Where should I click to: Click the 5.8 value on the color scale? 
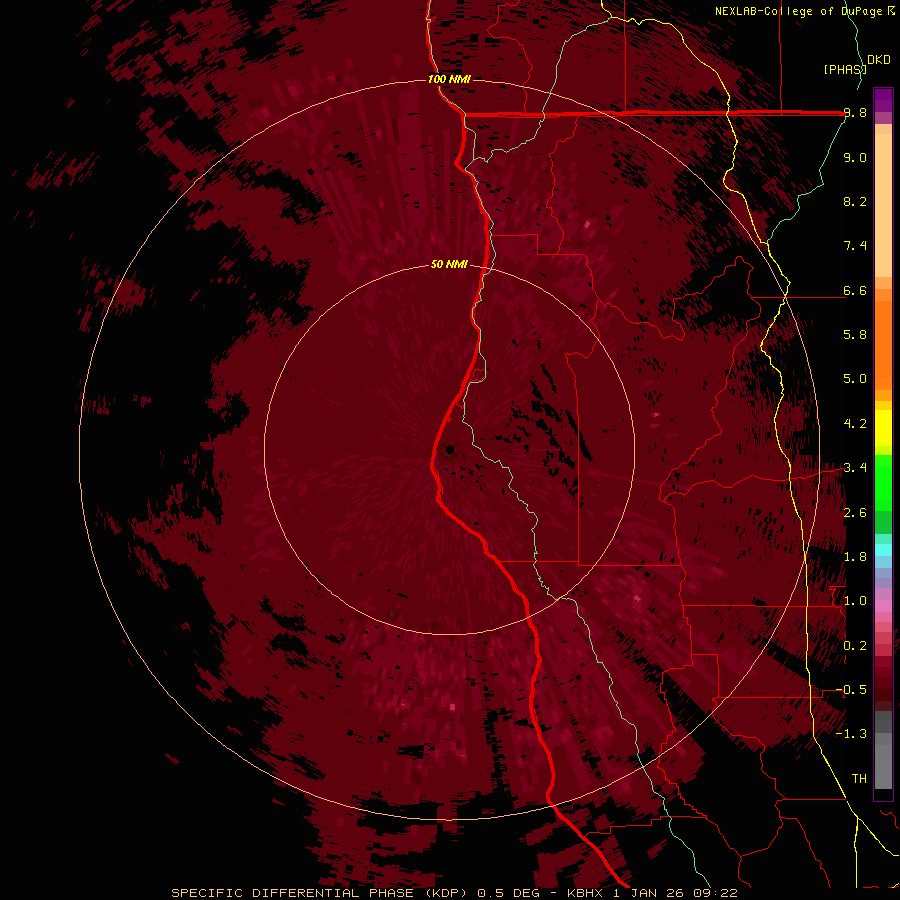point(855,335)
